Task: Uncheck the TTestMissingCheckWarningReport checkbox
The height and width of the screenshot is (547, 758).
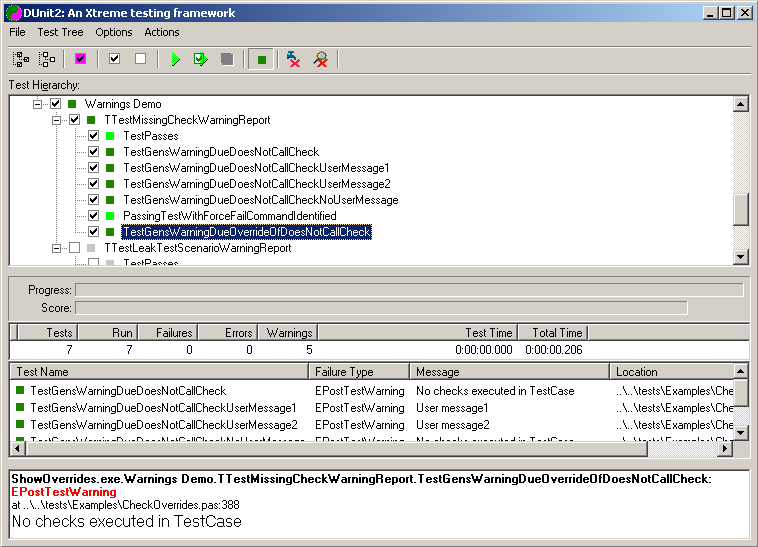Action: [74, 120]
